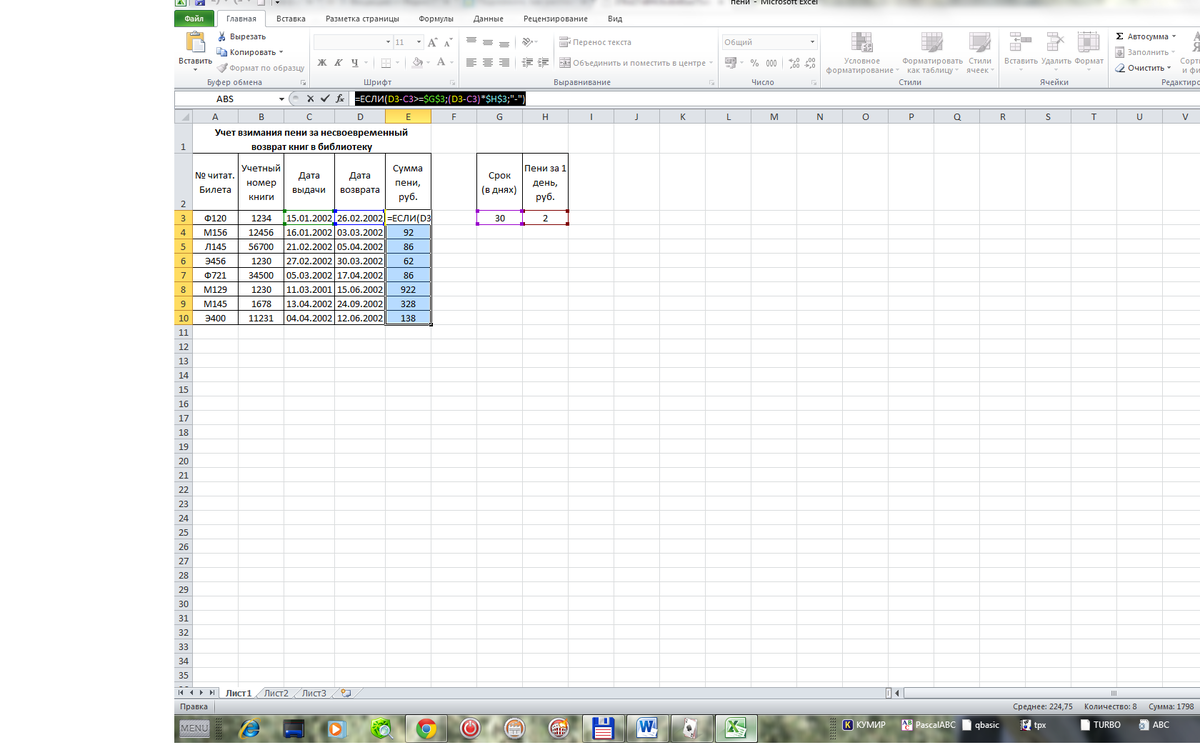Viewport: 1200px width, 750px height.
Task: Toggle underline (Ч) formatting
Action: tap(353, 62)
